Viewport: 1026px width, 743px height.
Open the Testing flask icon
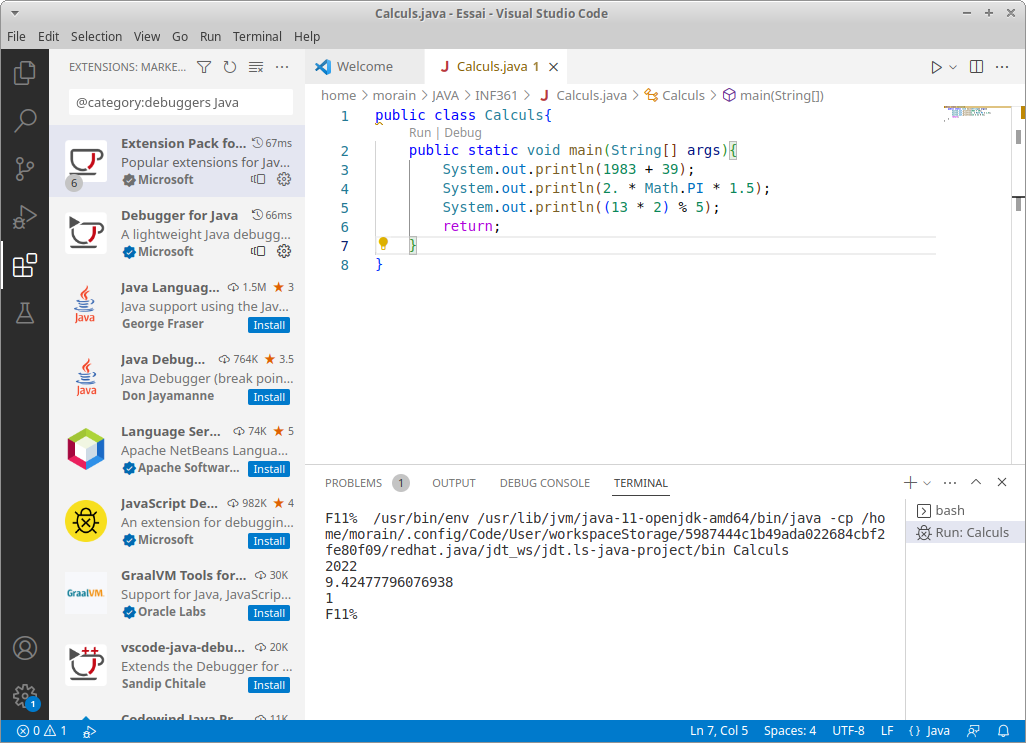click(x=25, y=313)
